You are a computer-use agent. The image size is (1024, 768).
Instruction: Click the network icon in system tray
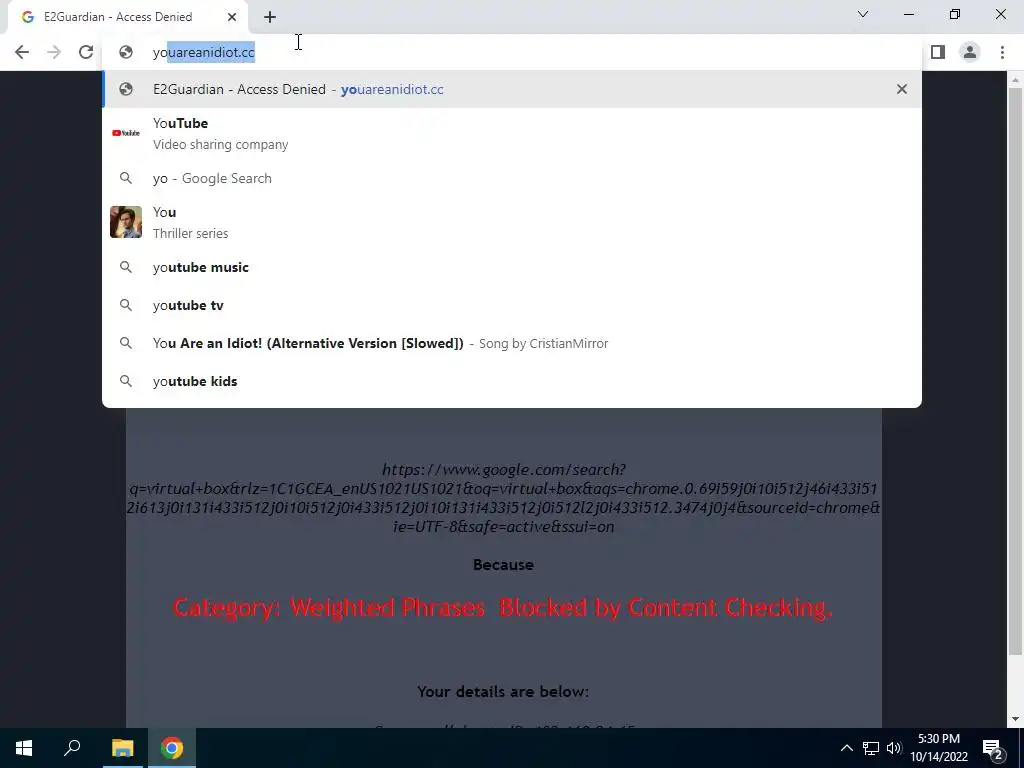click(x=871, y=748)
